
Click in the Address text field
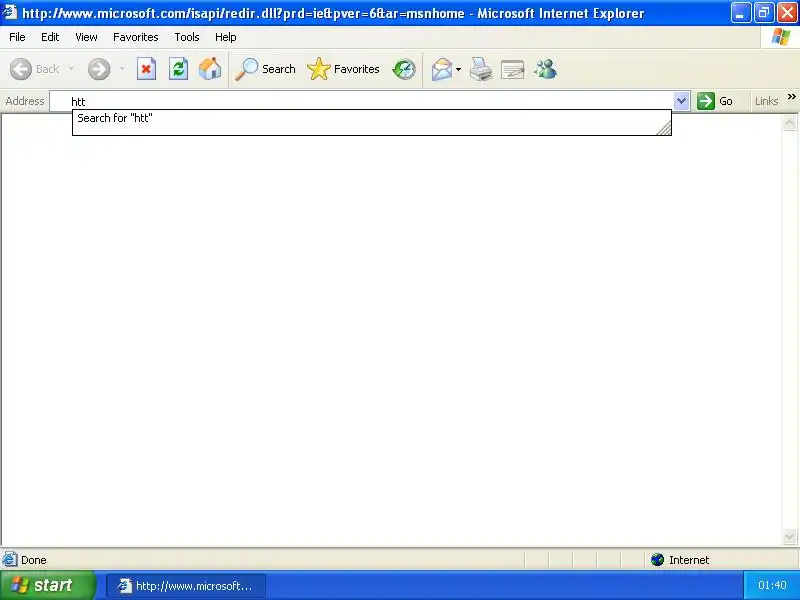coord(370,101)
